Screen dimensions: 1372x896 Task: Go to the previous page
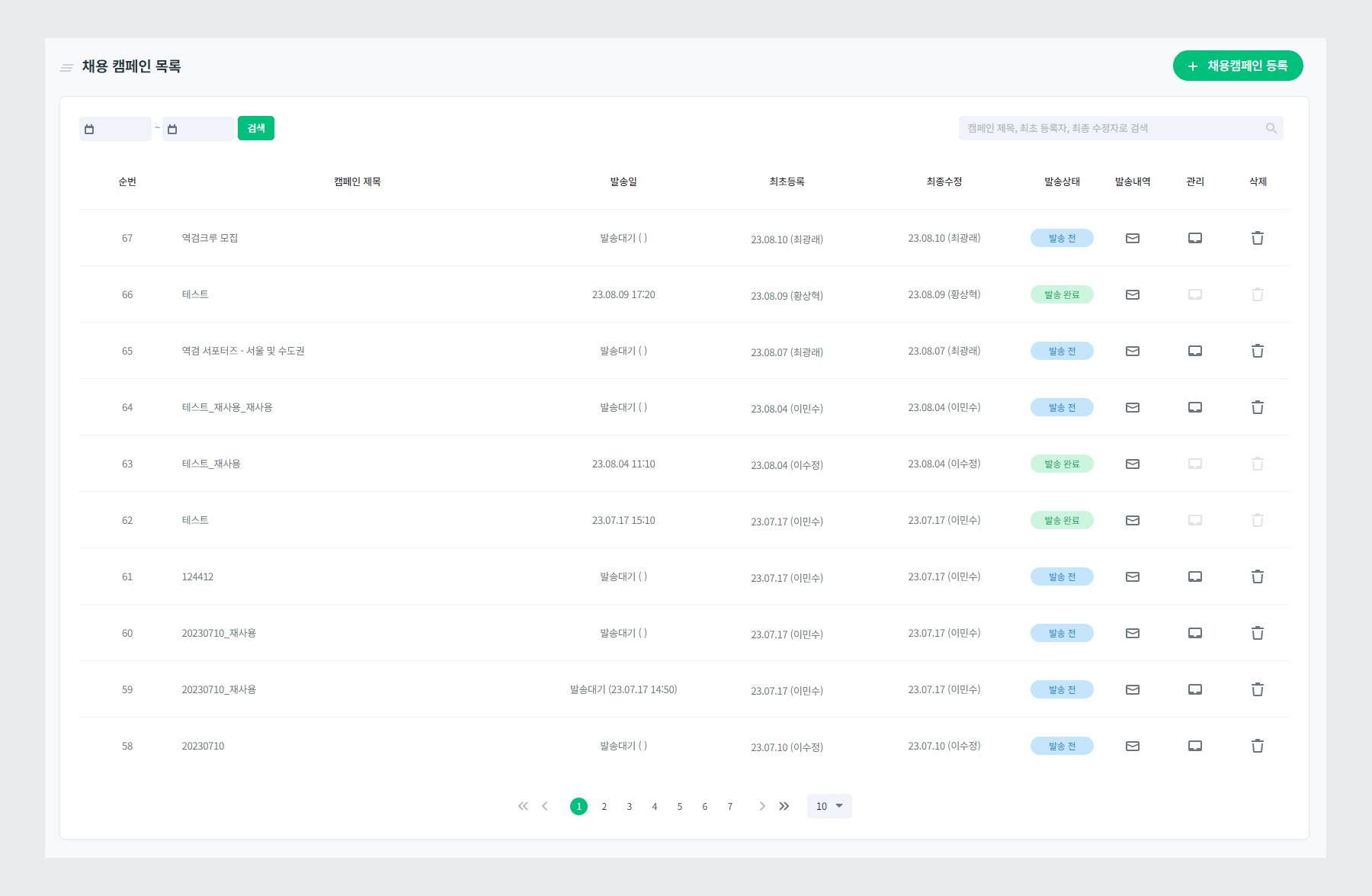[545, 806]
